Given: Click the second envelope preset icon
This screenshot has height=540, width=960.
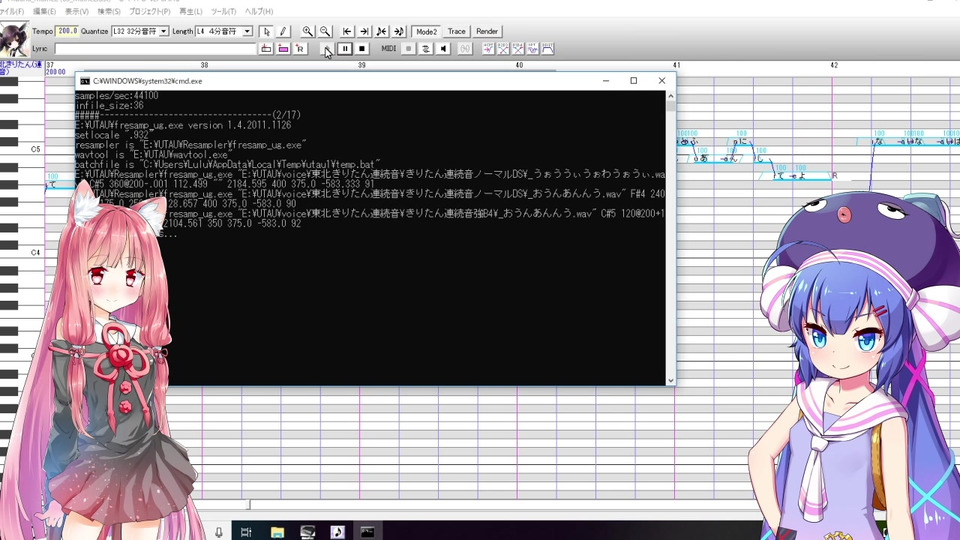Looking at the screenshot, I should pos(503,48).
